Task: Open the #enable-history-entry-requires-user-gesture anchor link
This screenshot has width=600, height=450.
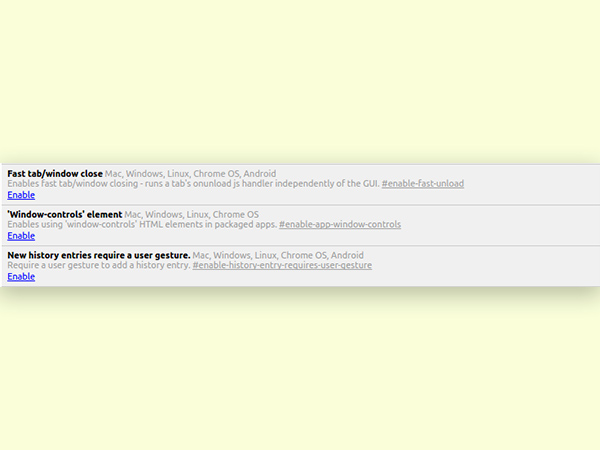Action: [282, 265]
